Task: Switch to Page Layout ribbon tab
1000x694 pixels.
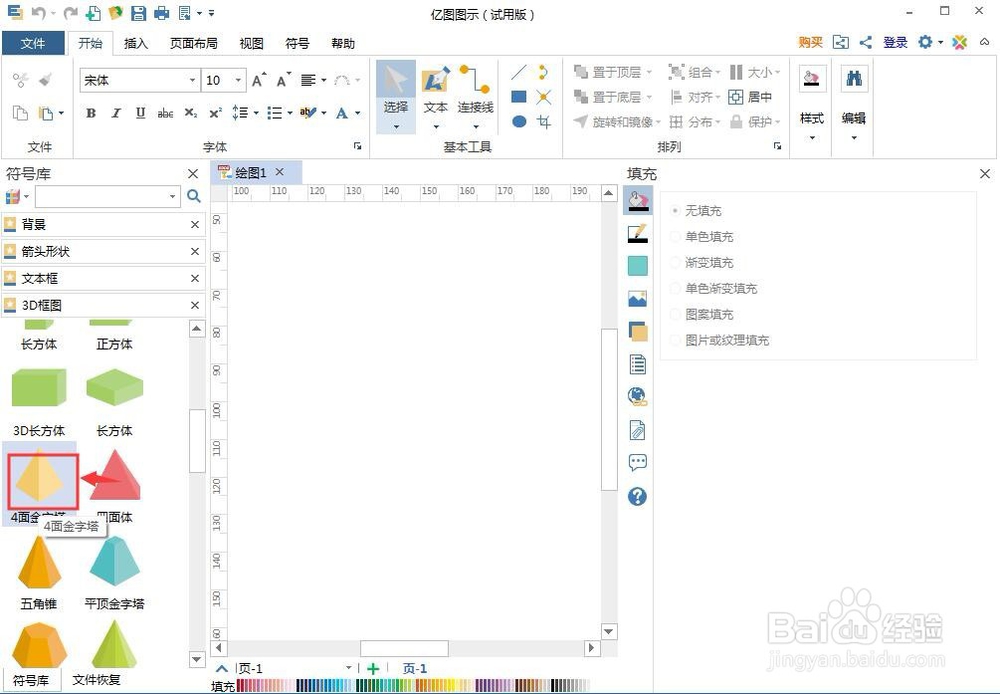Action: pos(194,43)
